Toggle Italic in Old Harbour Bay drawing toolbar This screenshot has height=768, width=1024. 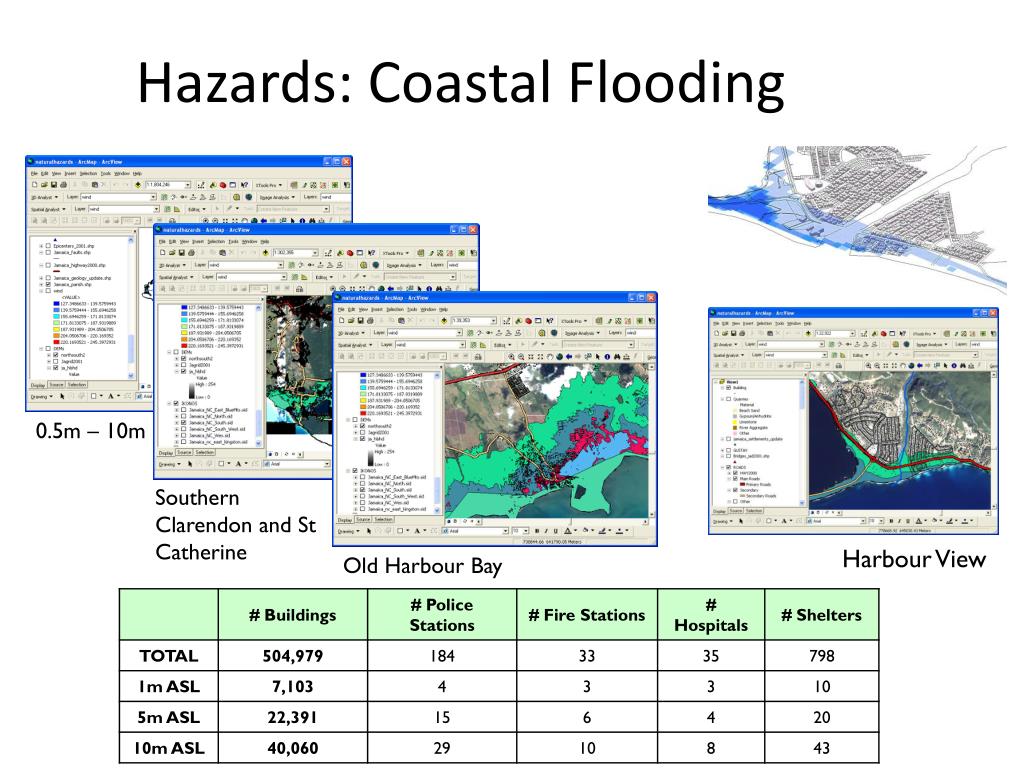546,531
